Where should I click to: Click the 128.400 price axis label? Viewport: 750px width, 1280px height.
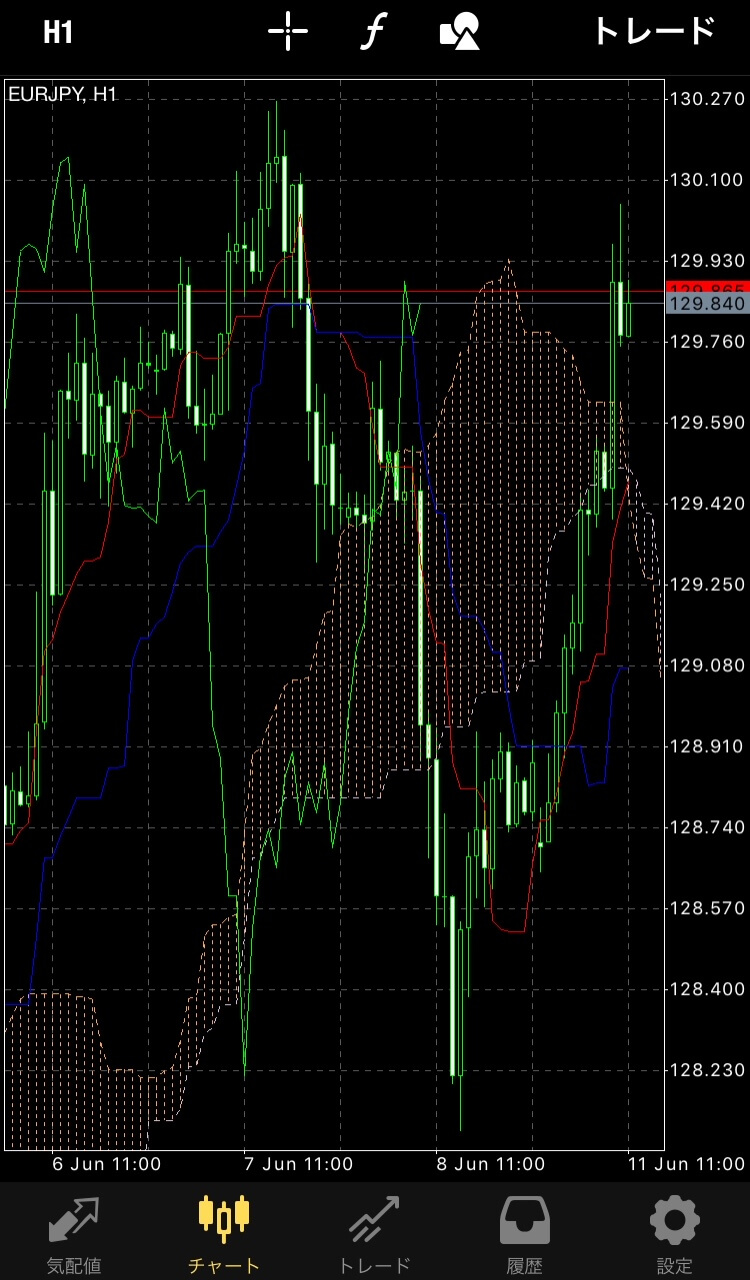click(x=707, y=990)
